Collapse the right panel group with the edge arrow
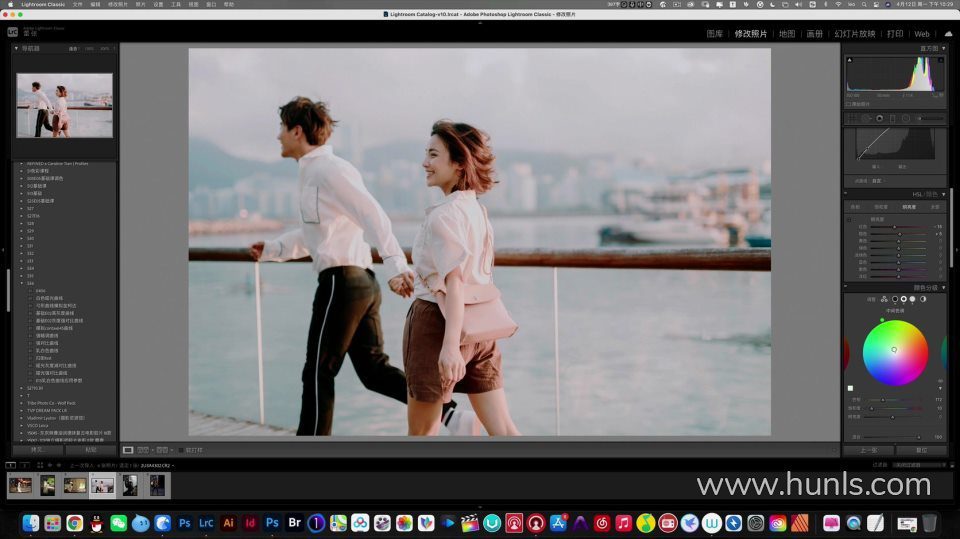Viewport: 960px width, 539px height. [x=957, y=250]
